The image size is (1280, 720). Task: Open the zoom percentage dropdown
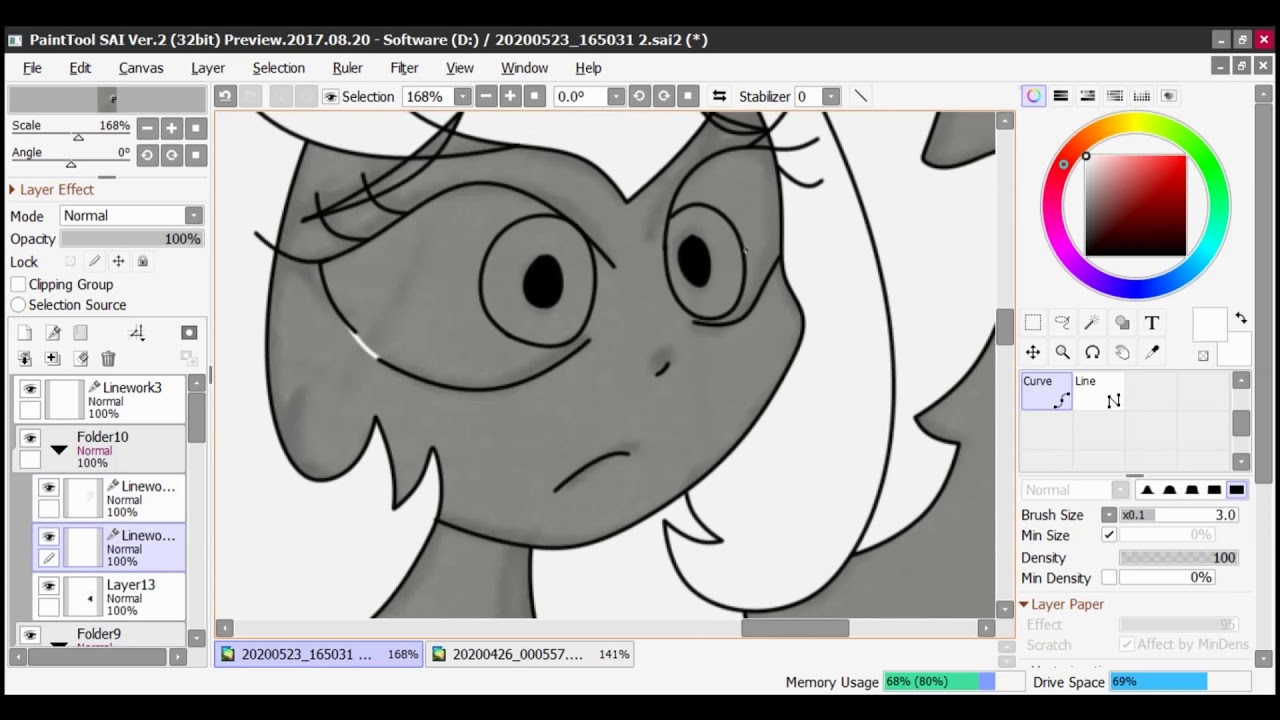coord(462,96)
